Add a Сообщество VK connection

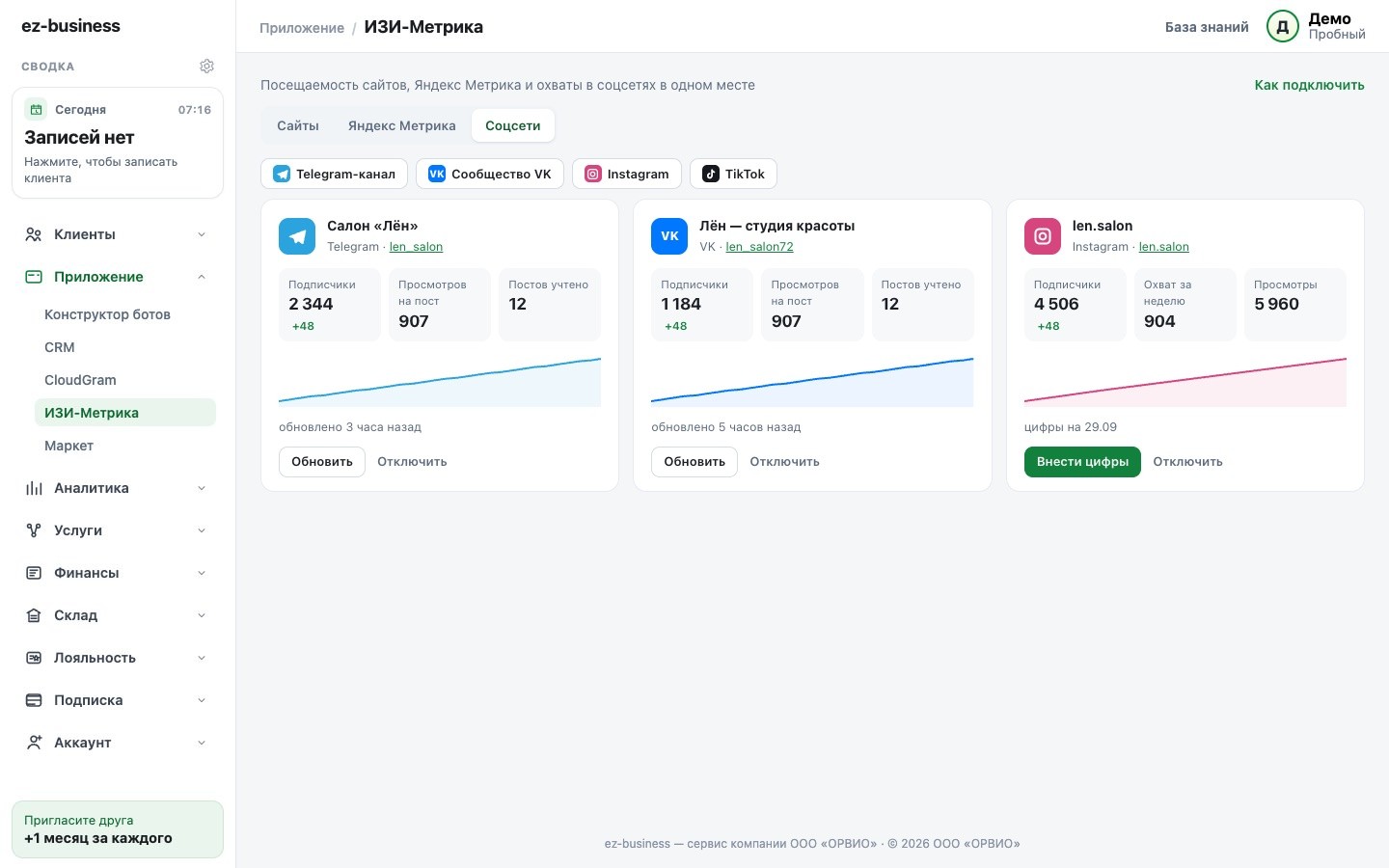point(490,174)
